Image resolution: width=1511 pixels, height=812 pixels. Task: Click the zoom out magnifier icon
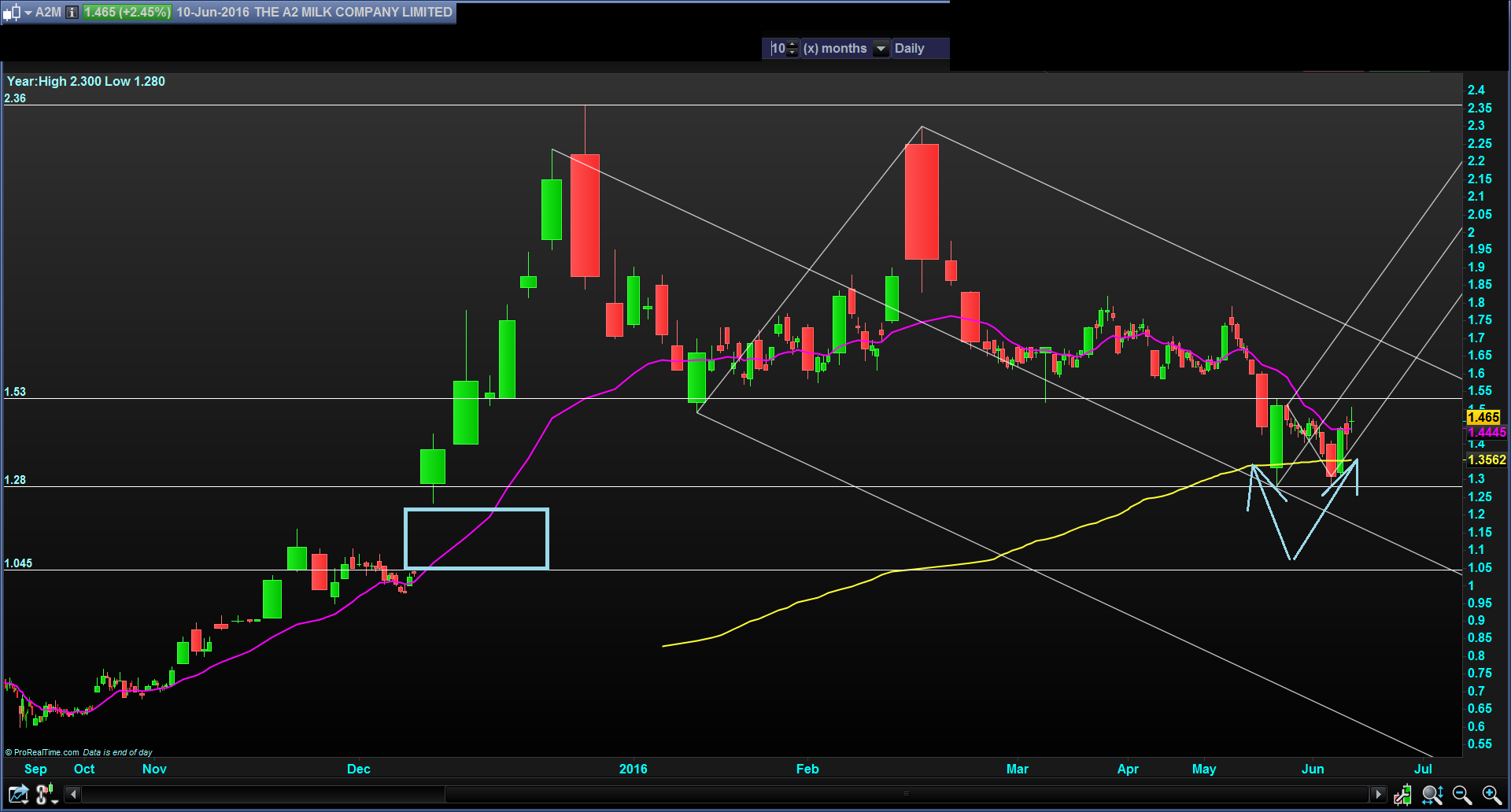pyautogui.click(x=1462, y=795)
